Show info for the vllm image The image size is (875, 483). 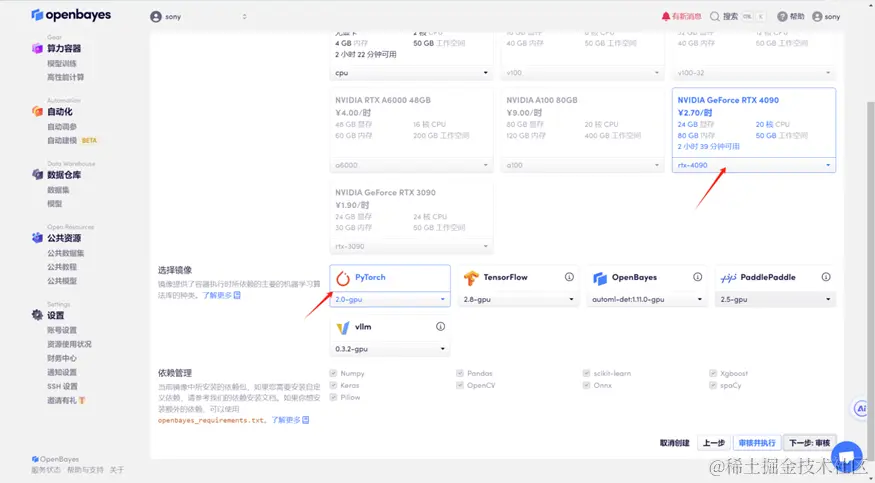pos(440,327)
